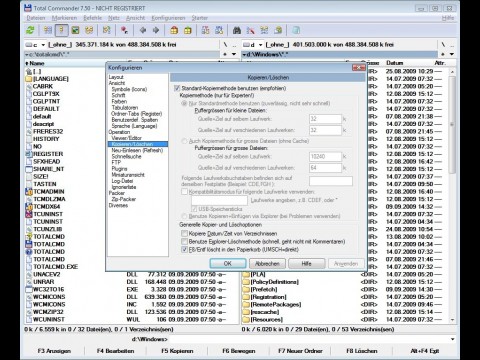The image size is (480, 360).
Task: Click Abbrechen to cancel configuration
Action: click(267, 263)
